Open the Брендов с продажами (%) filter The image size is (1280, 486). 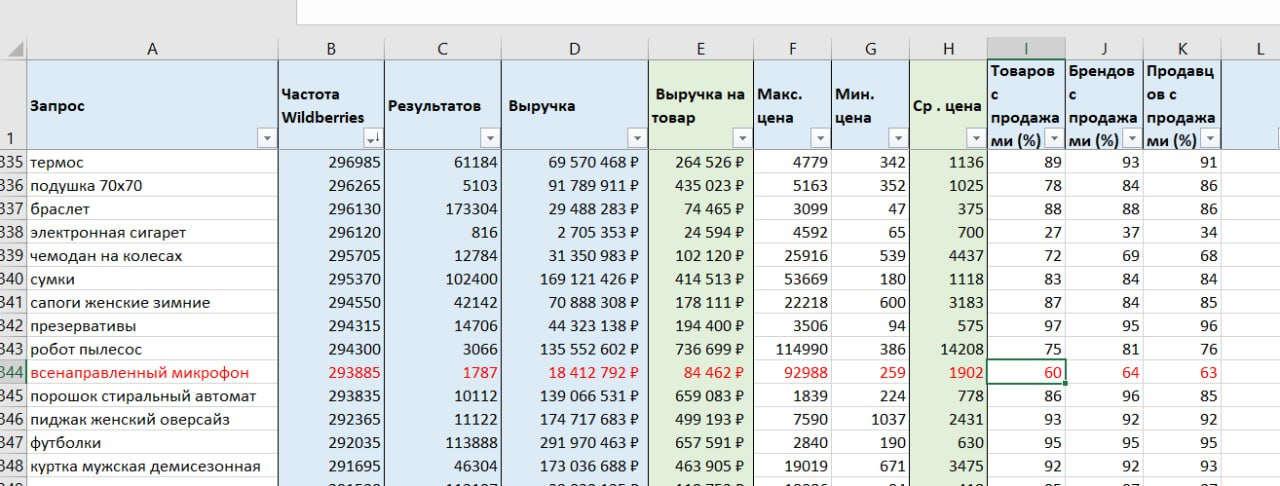[x=1131, y=139]
